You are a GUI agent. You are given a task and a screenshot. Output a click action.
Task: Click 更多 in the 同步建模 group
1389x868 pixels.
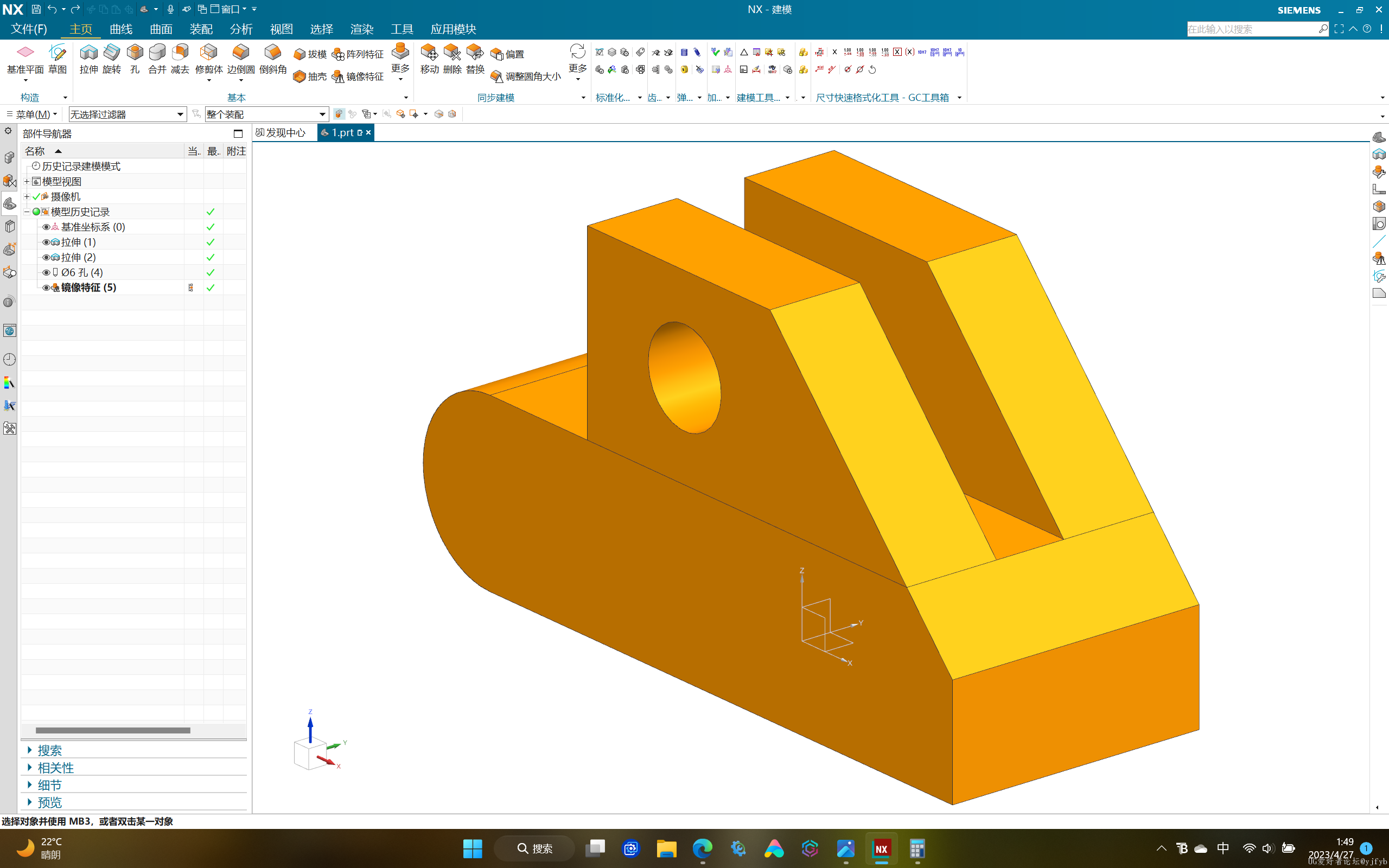pos(577,62)
